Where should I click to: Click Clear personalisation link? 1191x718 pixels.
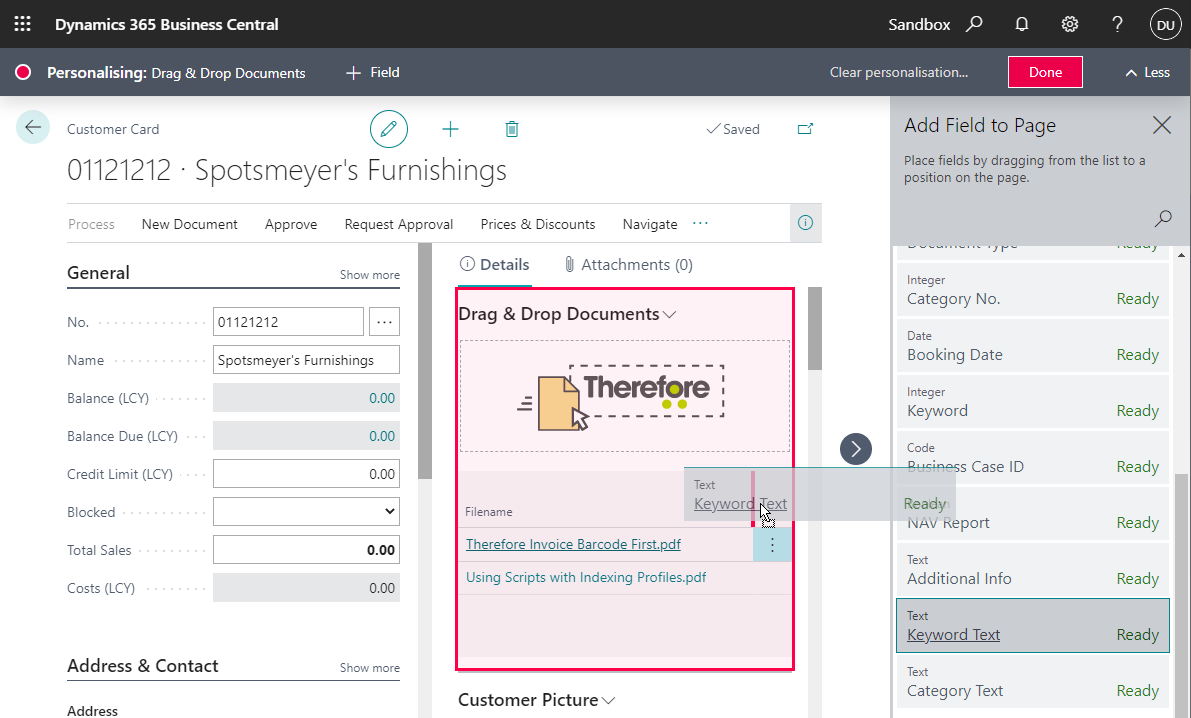(x=899, y=72)
